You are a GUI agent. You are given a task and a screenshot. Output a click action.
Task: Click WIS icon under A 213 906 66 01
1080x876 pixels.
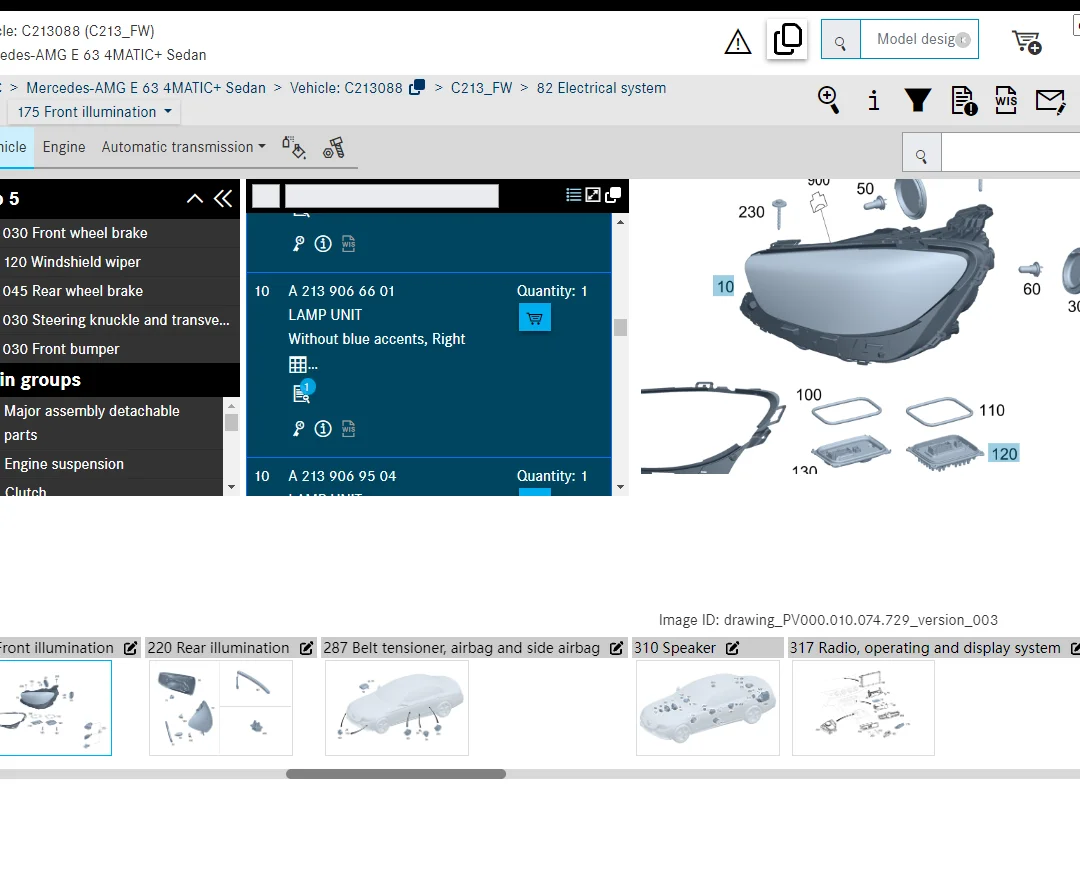349,428
